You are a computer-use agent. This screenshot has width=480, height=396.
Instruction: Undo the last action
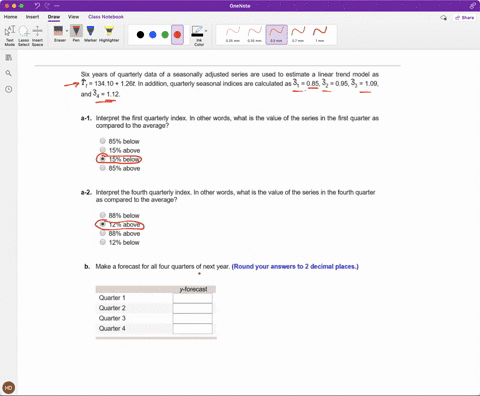[37, 6]
